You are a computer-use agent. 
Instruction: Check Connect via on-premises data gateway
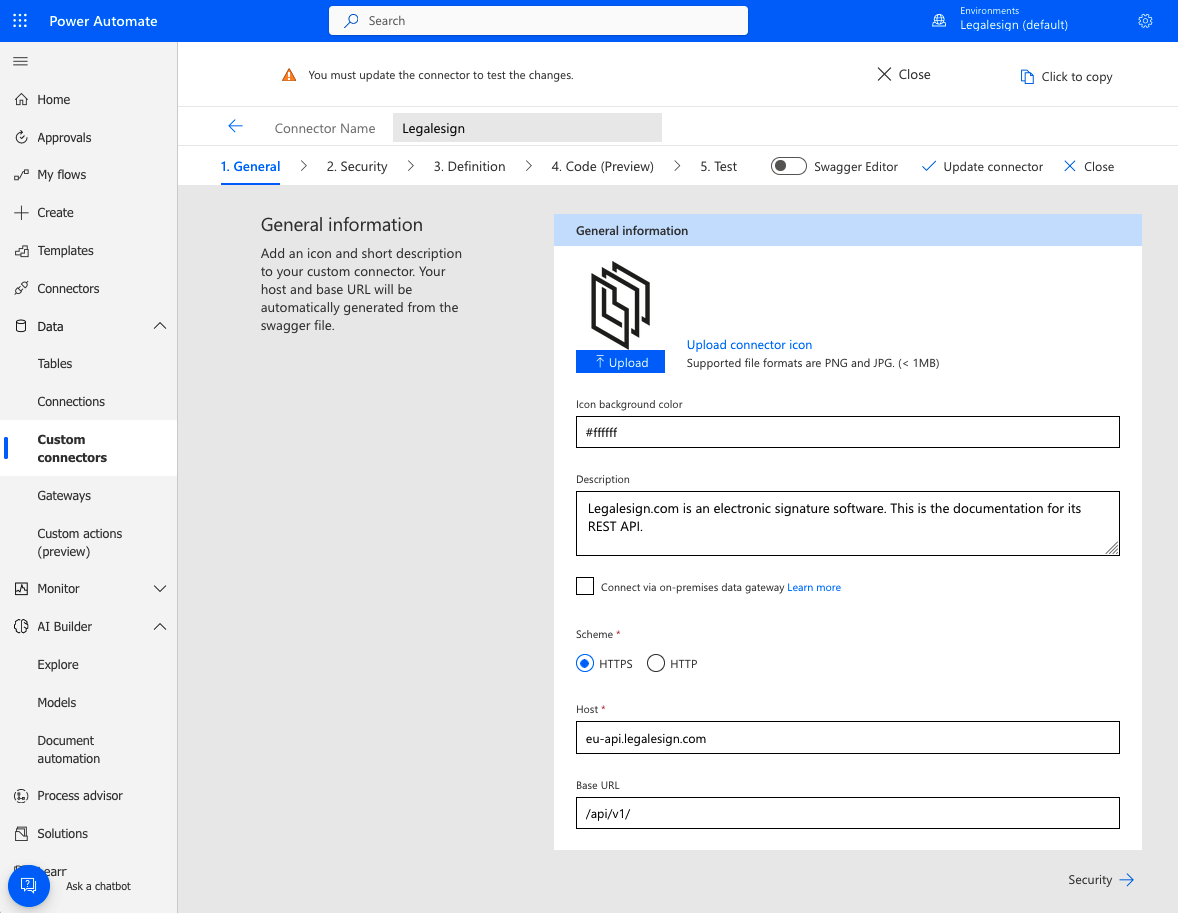[x=584, y=586]
